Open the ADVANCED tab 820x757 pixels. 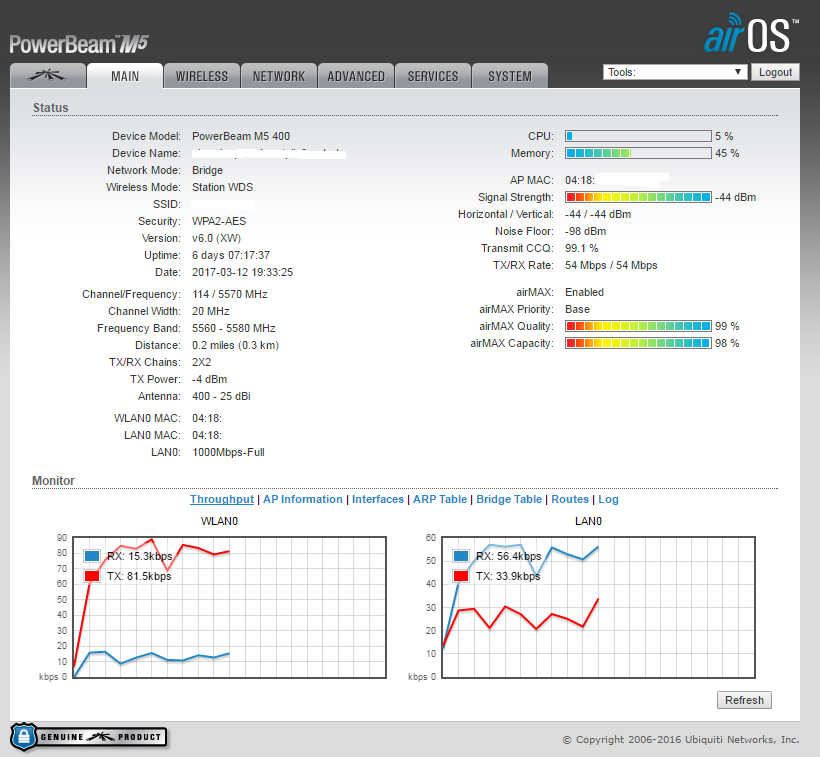[356, 76]
